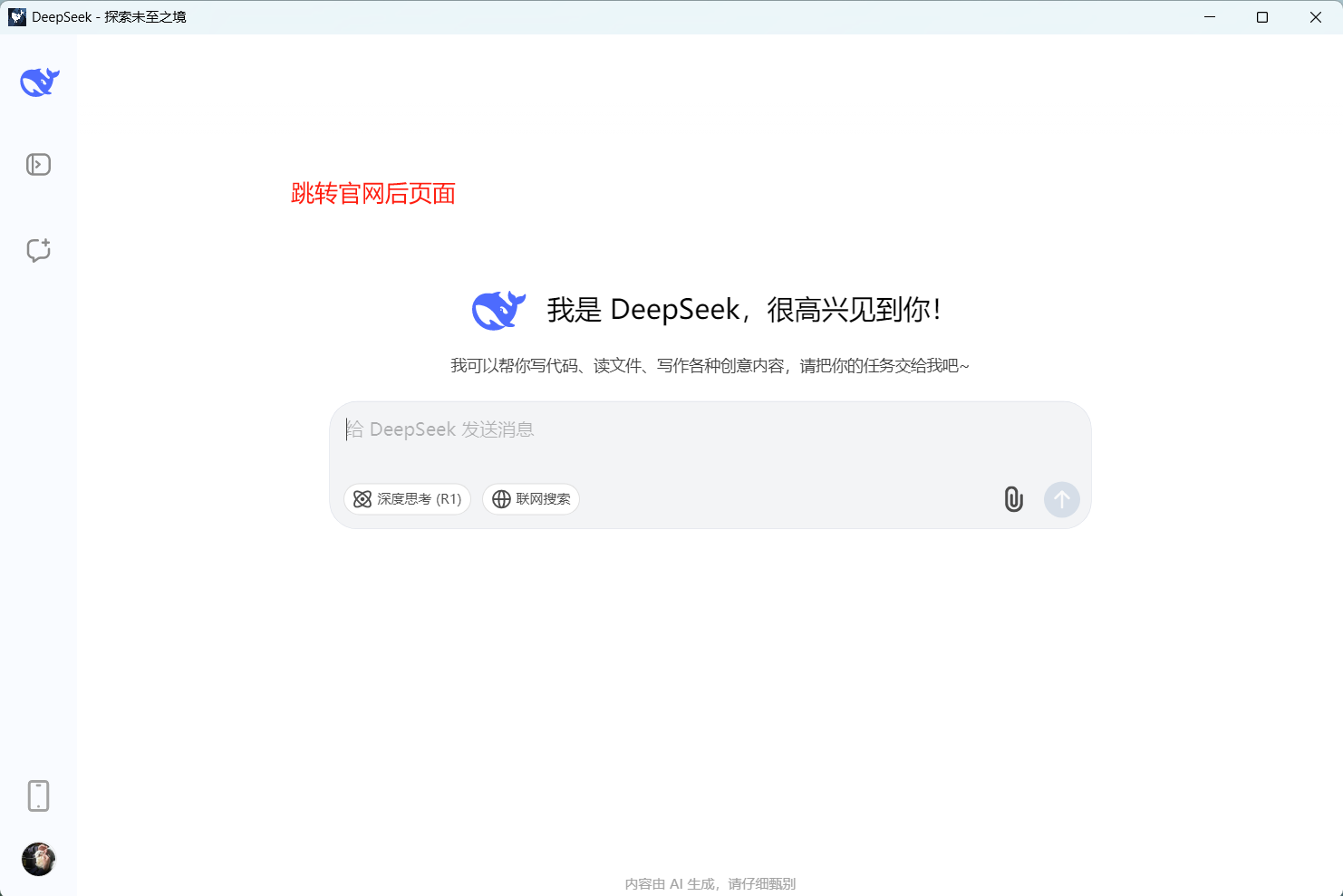Click the large whale logo beside greeting
This screenshot has width=1343, height=896.
coord(498,311)
